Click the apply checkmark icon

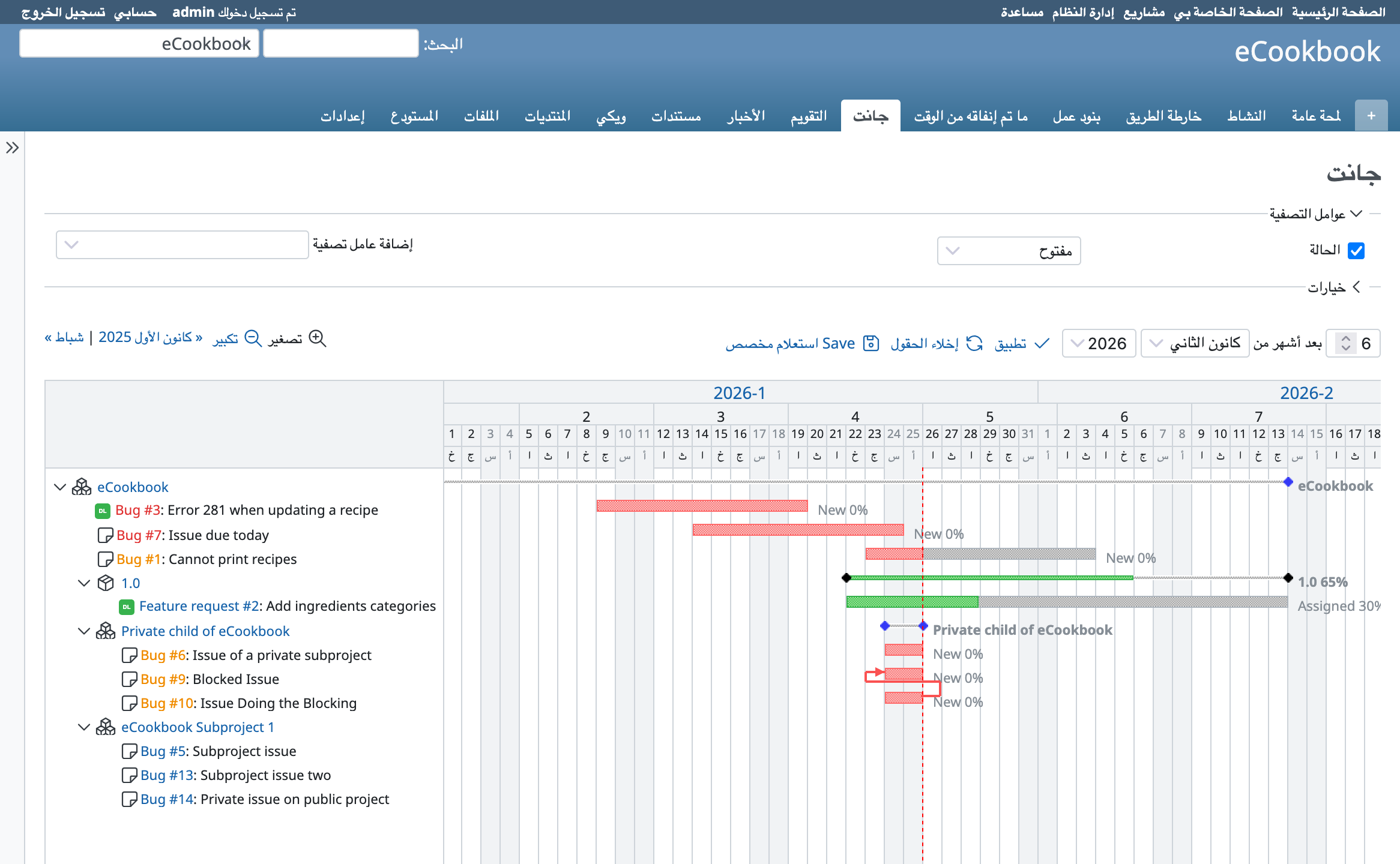[1042, 343]
